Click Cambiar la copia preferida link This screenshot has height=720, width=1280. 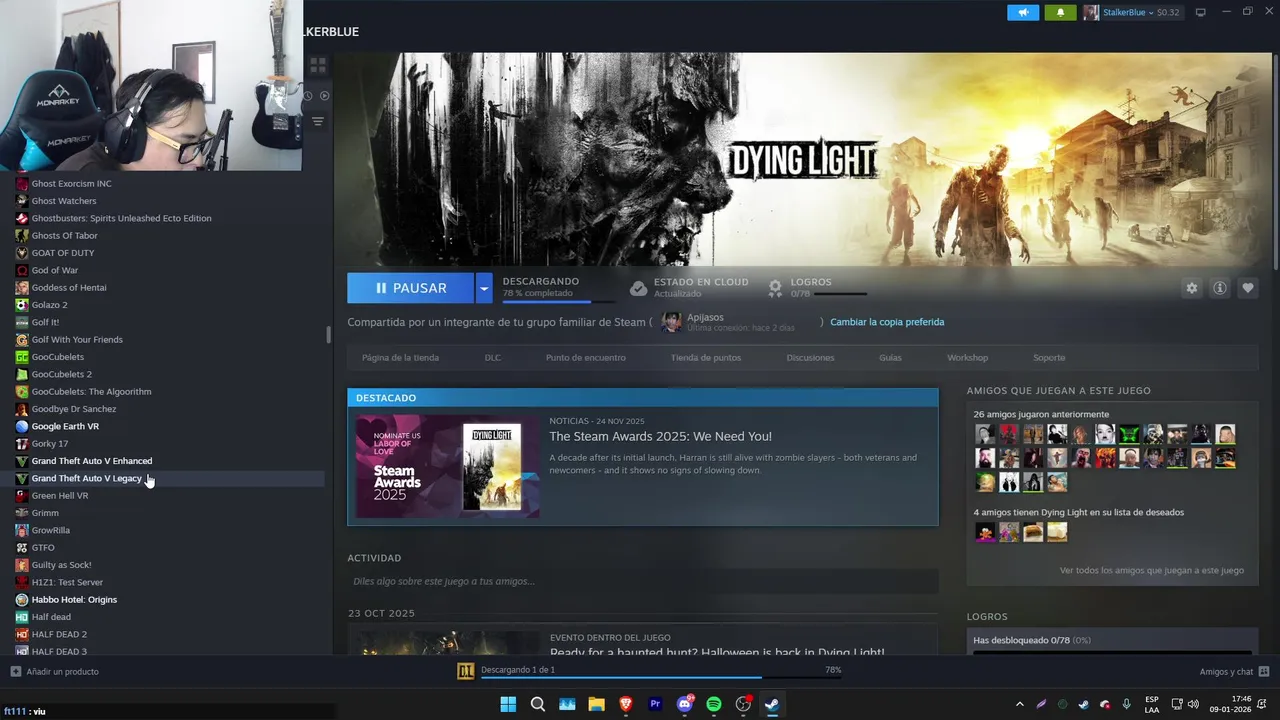tap(887, 322)
